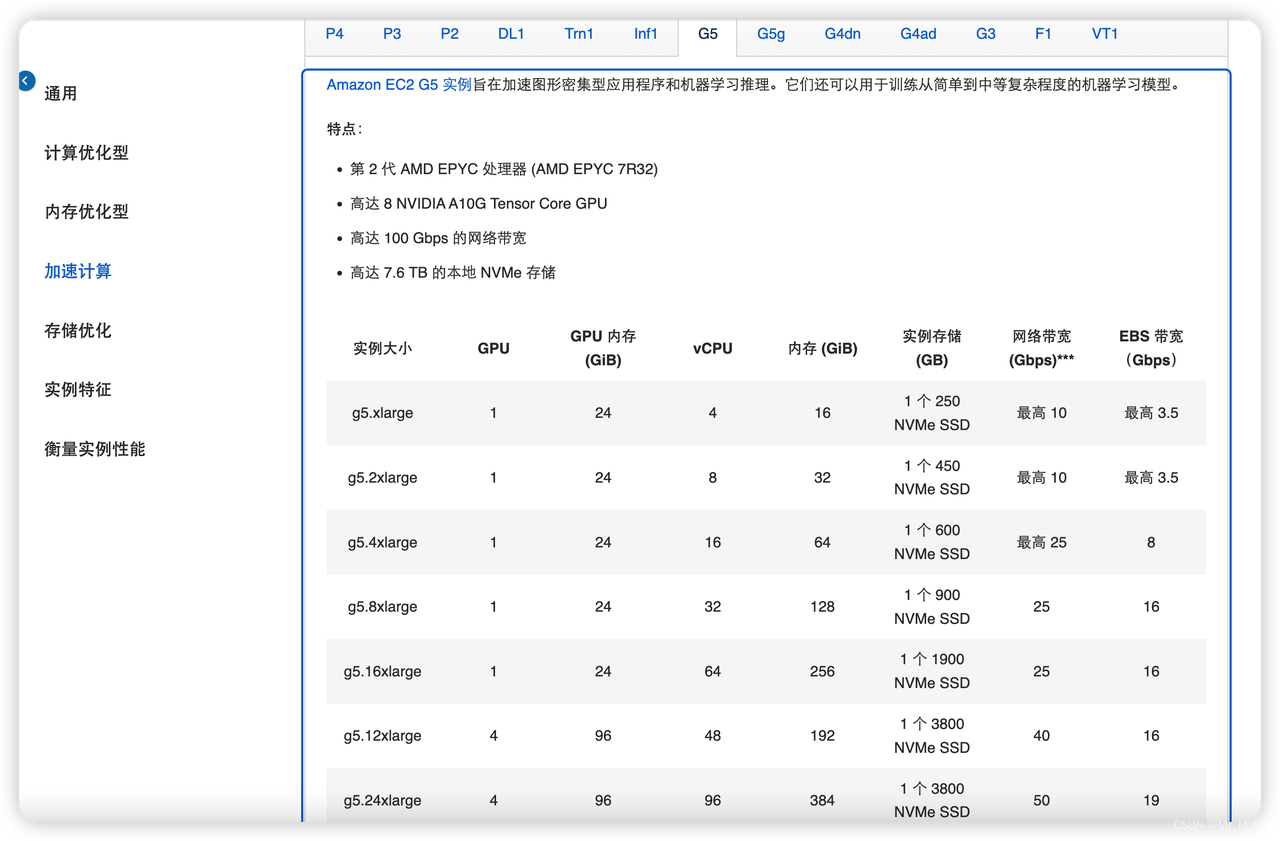Select 实例特征 in the sidebar
This screenshot has width=1280, height=841.
click(x=78, y=389)
